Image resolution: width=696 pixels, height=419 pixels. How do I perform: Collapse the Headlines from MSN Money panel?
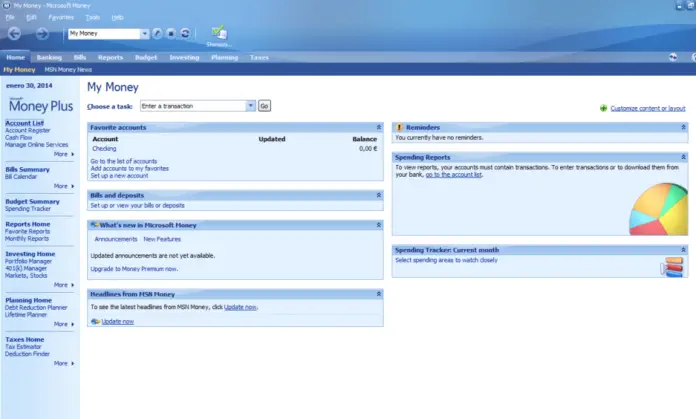pos(379,294)
